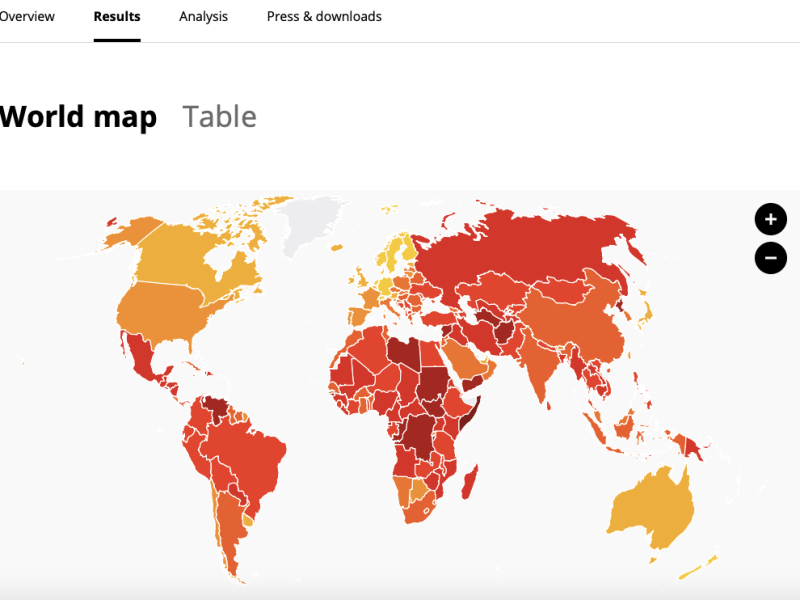Open Press & downloads
Viewport: 800px width, 600px height.
(323, 16)
